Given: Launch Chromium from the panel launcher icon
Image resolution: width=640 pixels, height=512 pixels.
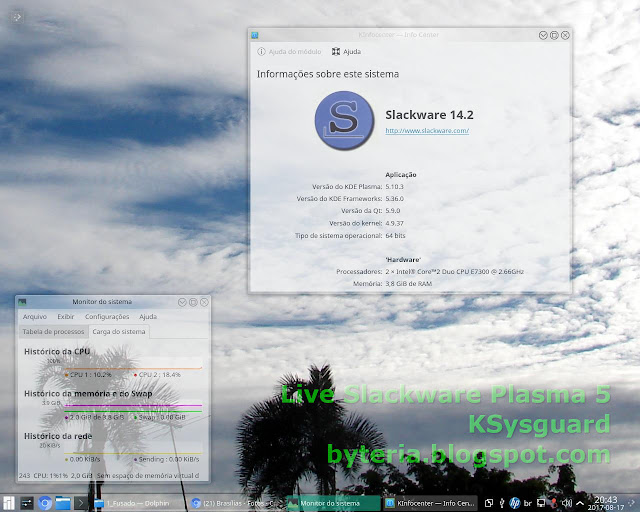Looking at the screenshot, I should pyautogui.click(x=45, y=503).
